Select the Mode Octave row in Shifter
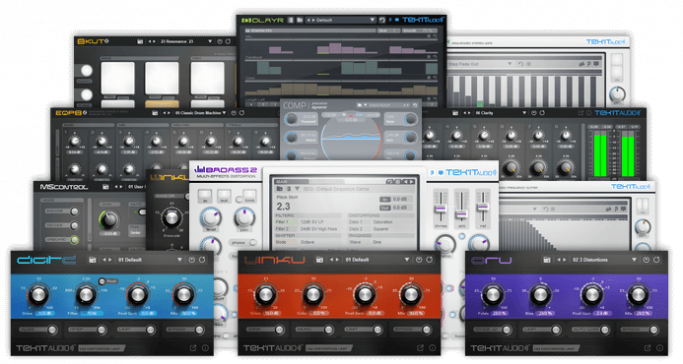This screenshot has width=683, height=364. [x=308, y=242]
